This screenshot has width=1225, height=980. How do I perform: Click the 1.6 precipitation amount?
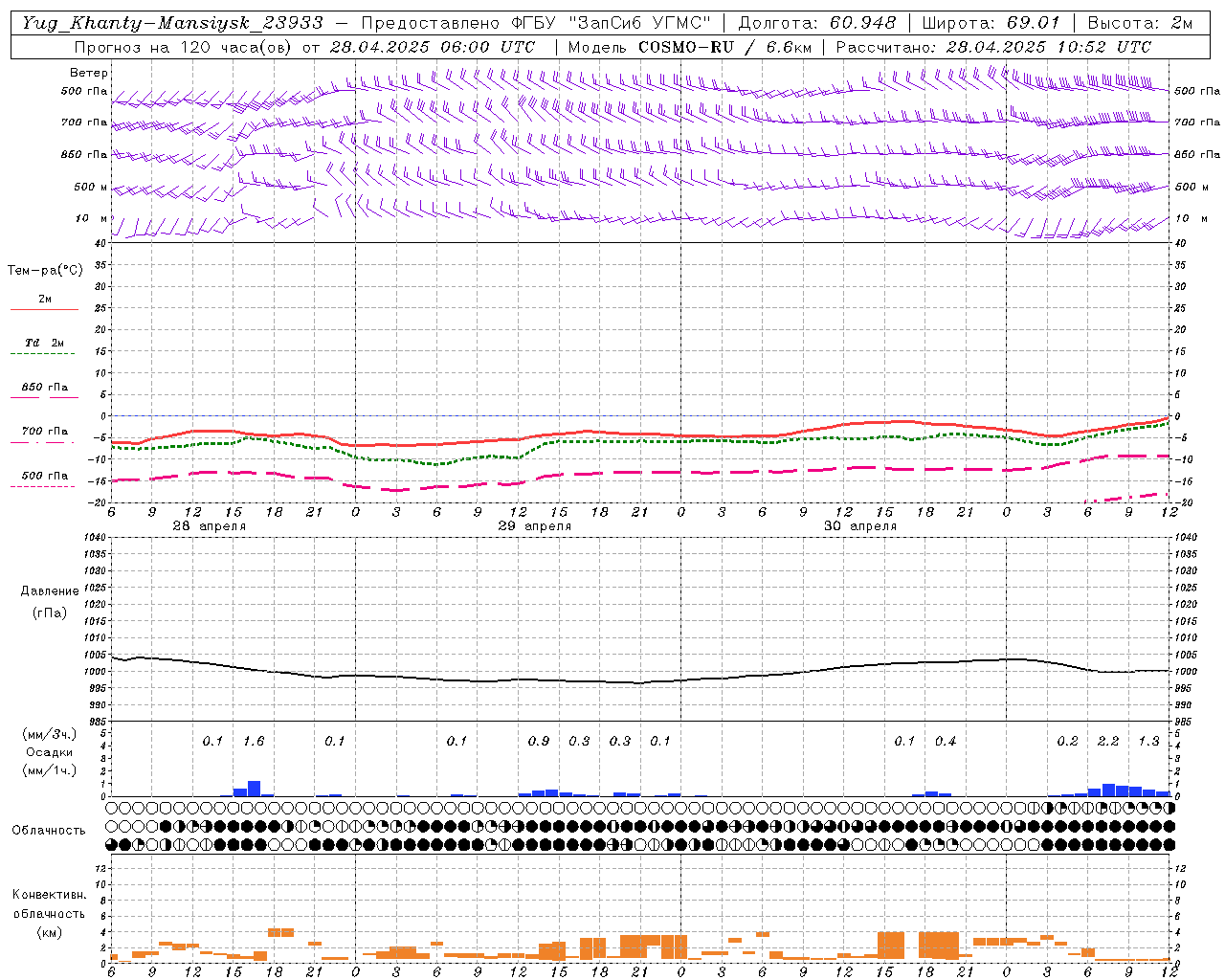point(254,741)
